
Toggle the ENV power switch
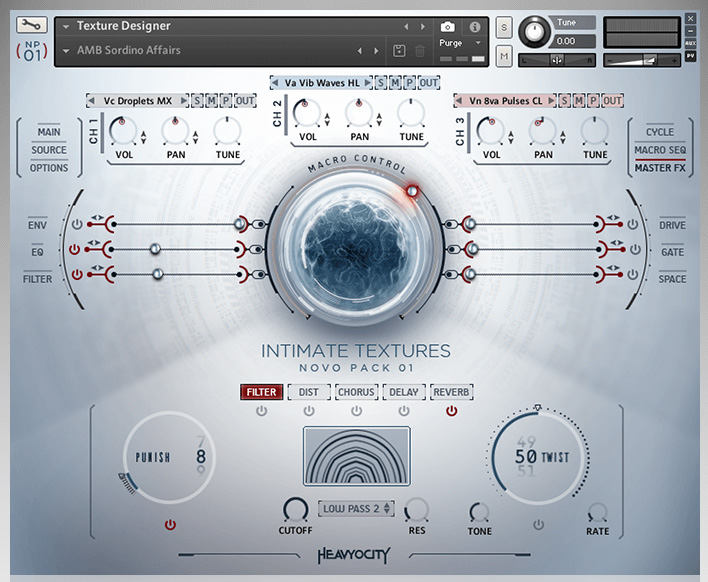coord(76,224)
